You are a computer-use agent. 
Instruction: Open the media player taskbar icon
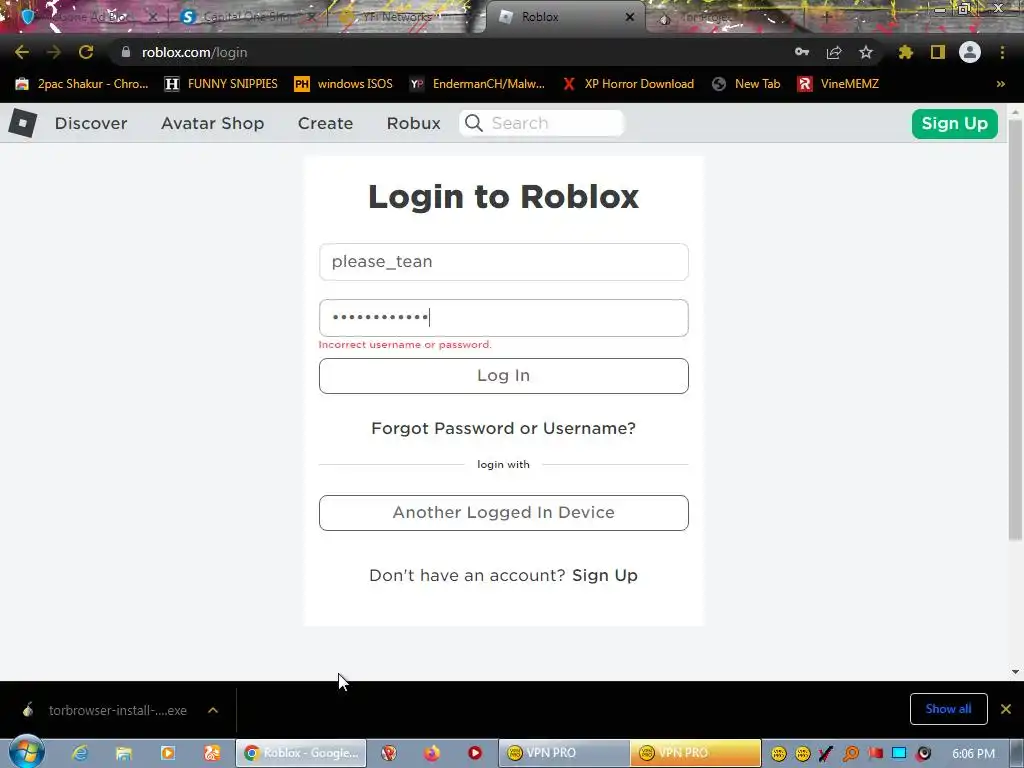point(168,753)
